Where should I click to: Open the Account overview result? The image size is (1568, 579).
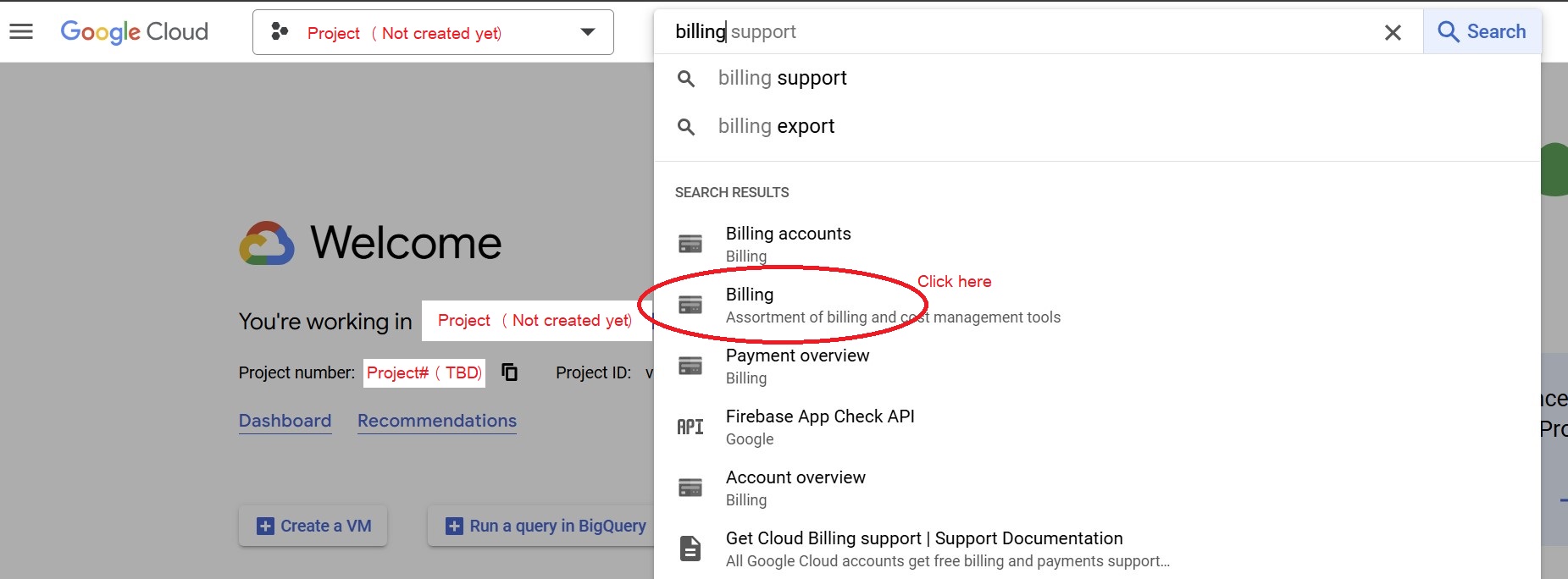(1097, 488)
